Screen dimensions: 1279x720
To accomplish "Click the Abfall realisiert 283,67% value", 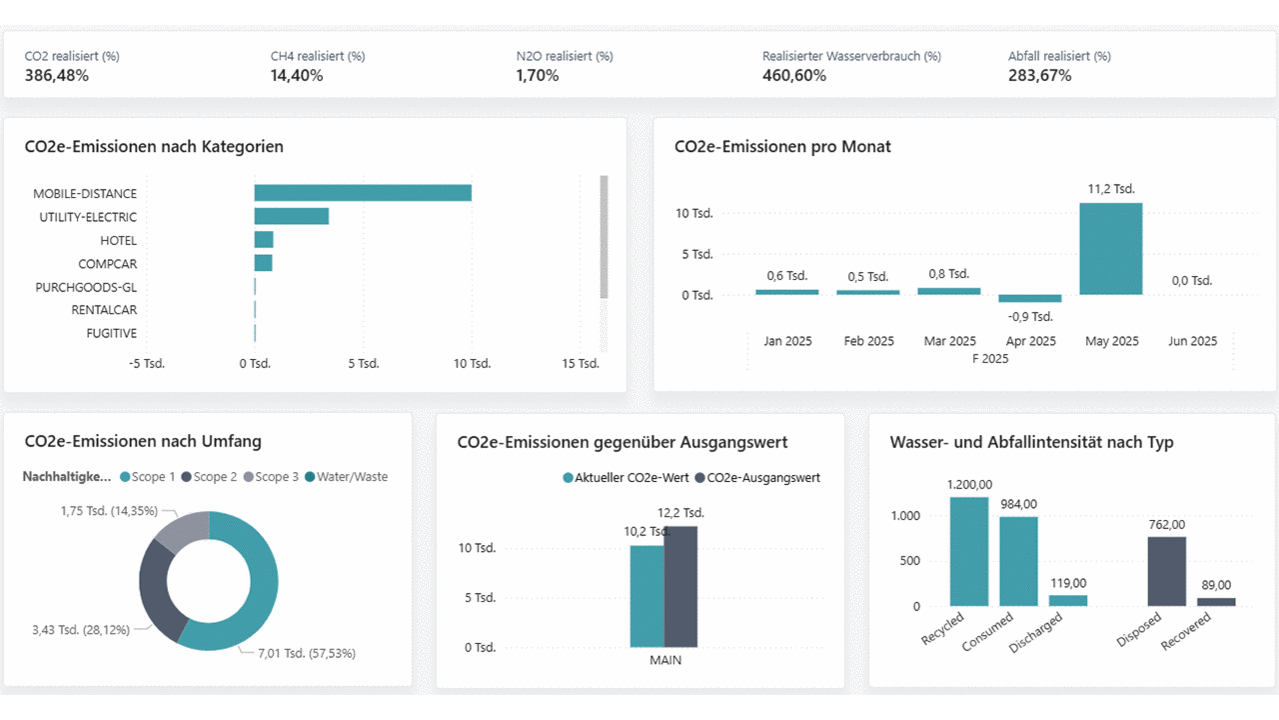I will pos(1040,76).
